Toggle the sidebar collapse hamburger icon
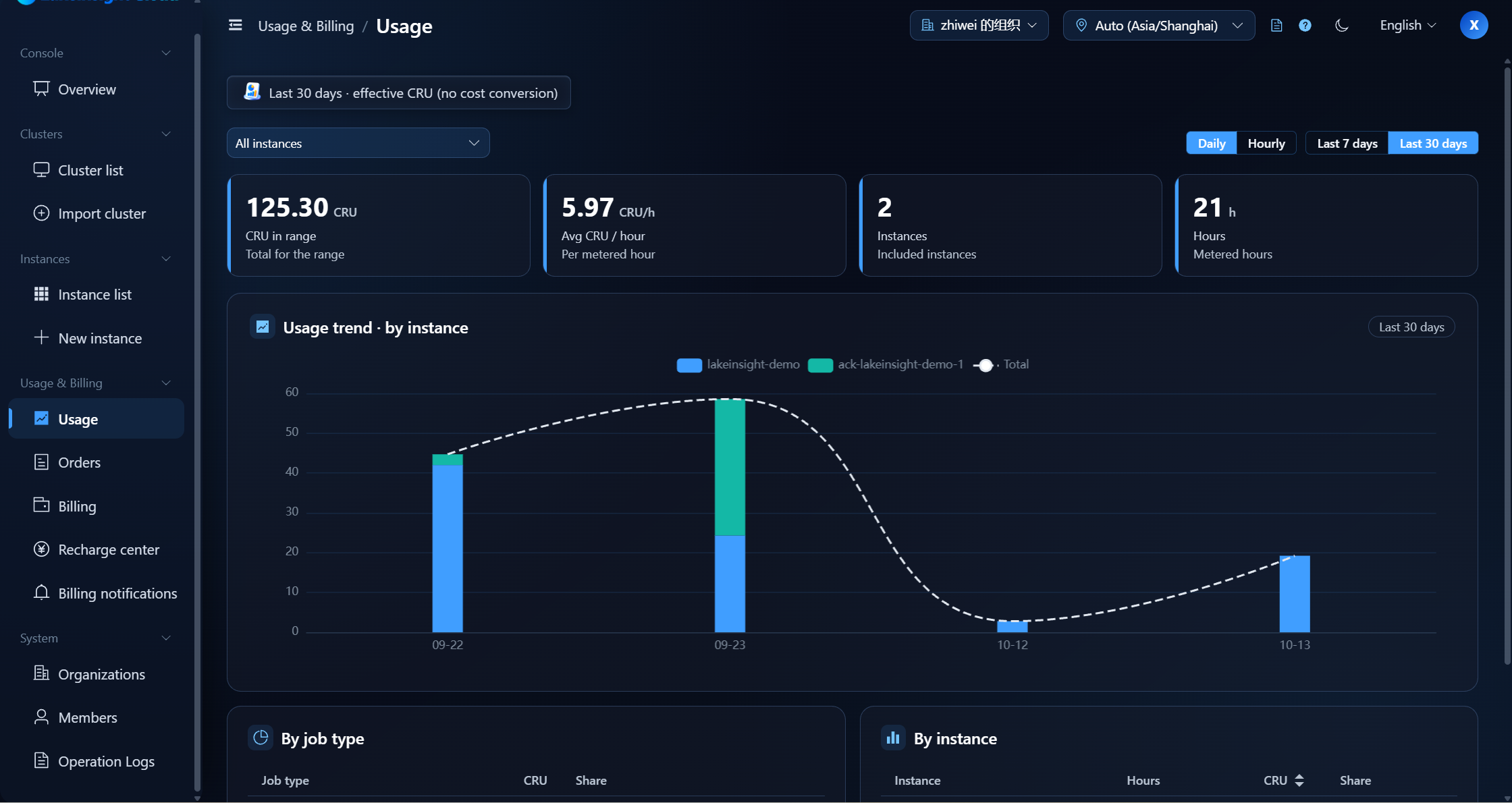 coord(235,26)
